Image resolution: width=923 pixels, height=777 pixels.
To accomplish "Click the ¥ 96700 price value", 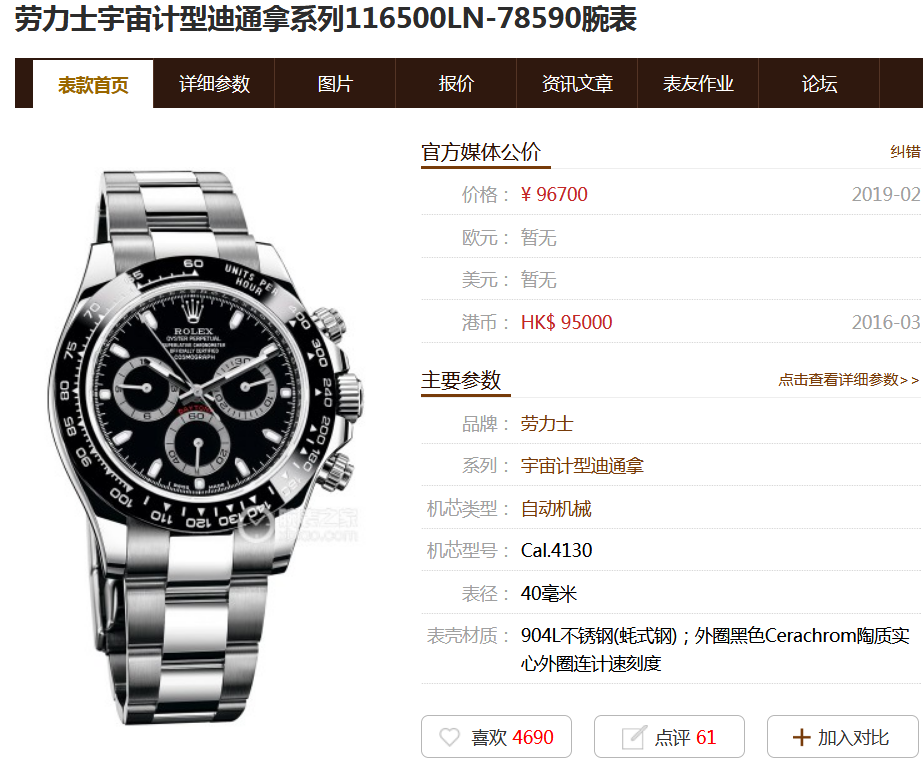I will point(554,194).
